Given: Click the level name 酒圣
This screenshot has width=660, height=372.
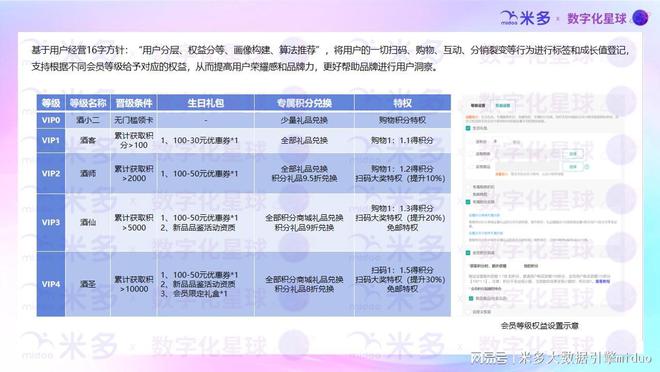Looking at the screenshot, I should (x=88, y=284).
